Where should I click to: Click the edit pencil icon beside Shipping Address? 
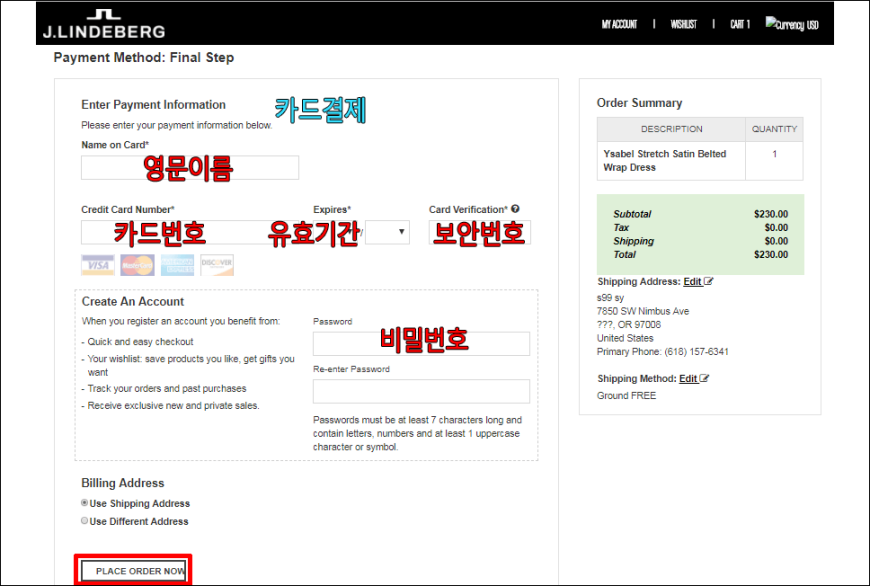pyautogui.click(x=709, y=281)
